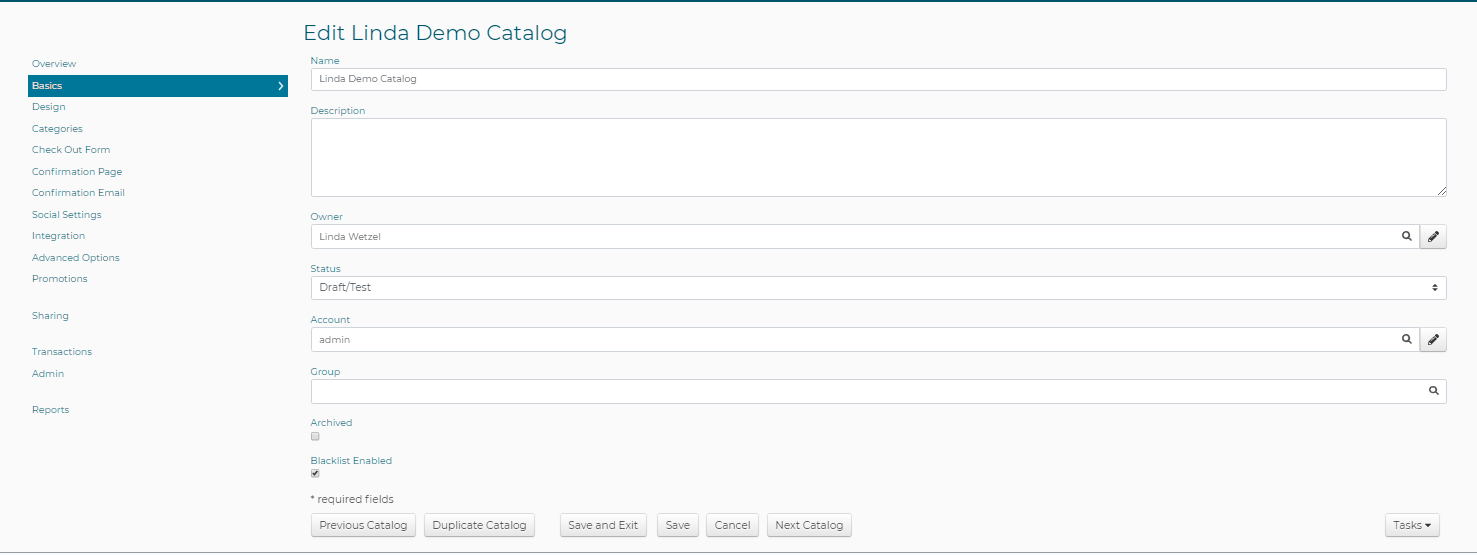The width and height of the screenshot is (1477, 555).
Task: Click the chevron arrow on the Basics item
Action: point(280,86)
